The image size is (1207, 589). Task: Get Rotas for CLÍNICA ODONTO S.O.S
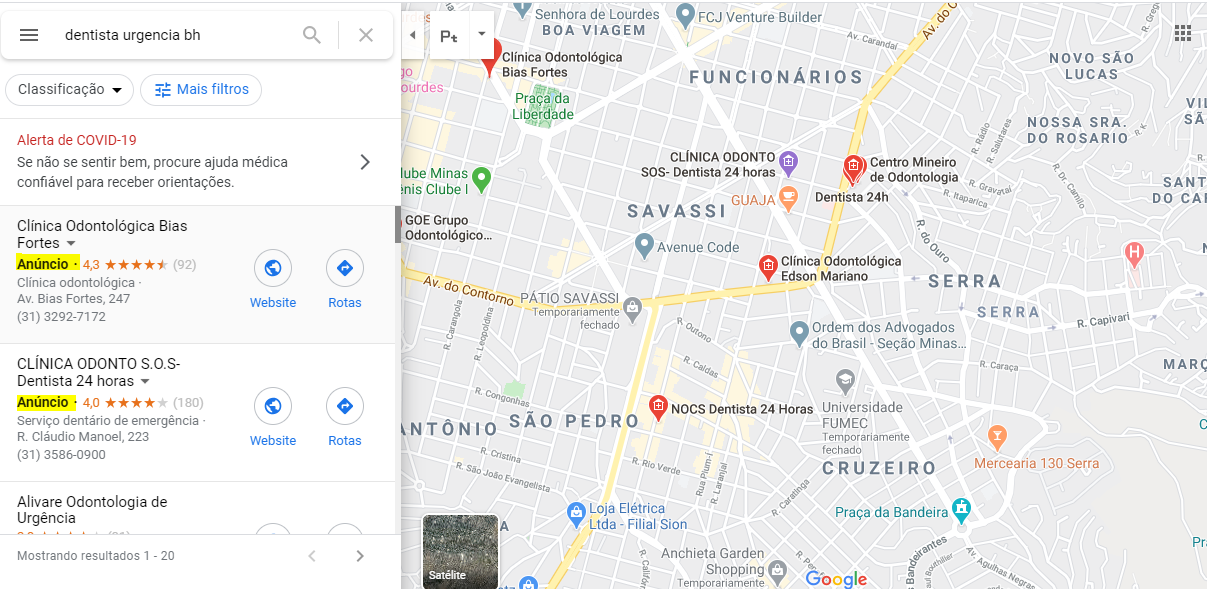point(345,419)
